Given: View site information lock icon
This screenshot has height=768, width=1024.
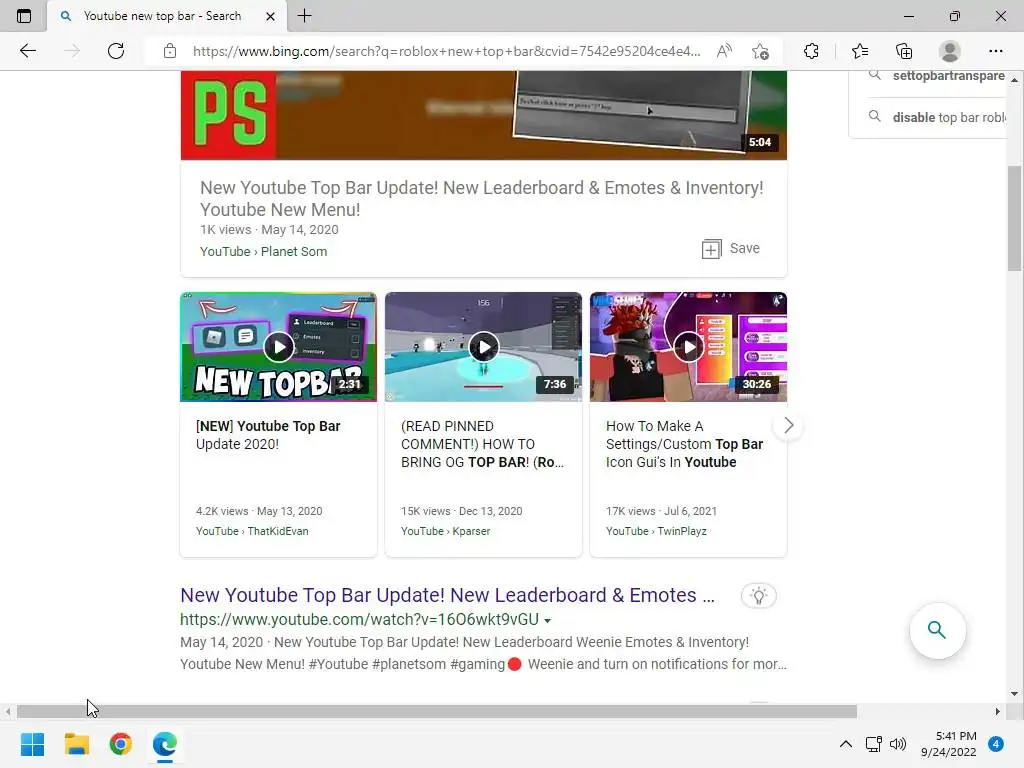Looking at the screenshot, I should [x=170, y=51].
